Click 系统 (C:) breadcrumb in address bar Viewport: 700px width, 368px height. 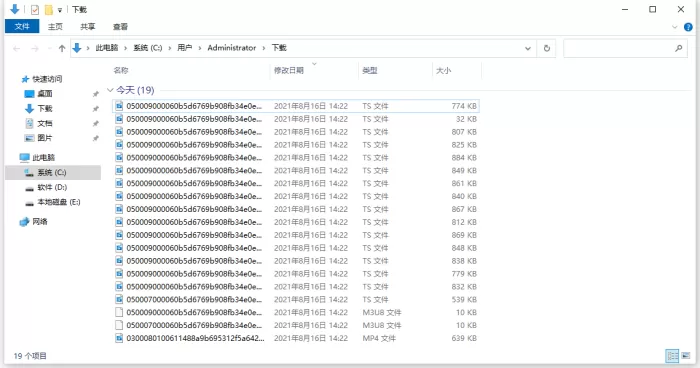tap(148, 48)
